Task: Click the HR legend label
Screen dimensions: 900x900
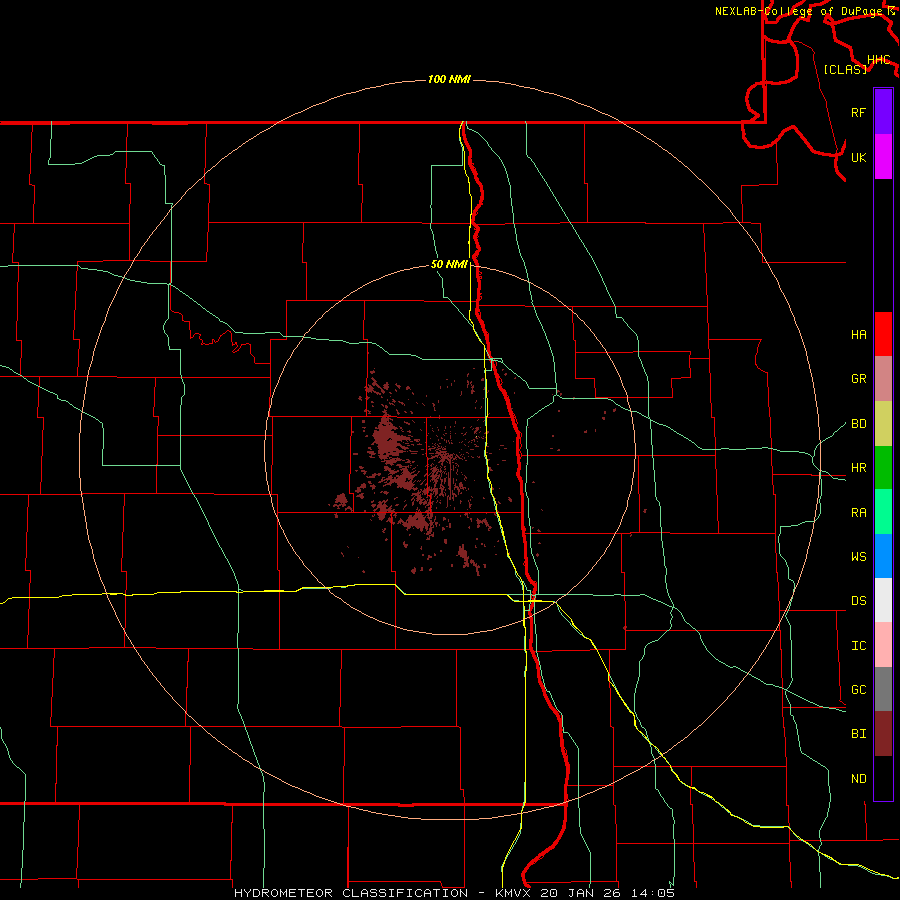Action: pyautogui.click(x=858, y=468)
